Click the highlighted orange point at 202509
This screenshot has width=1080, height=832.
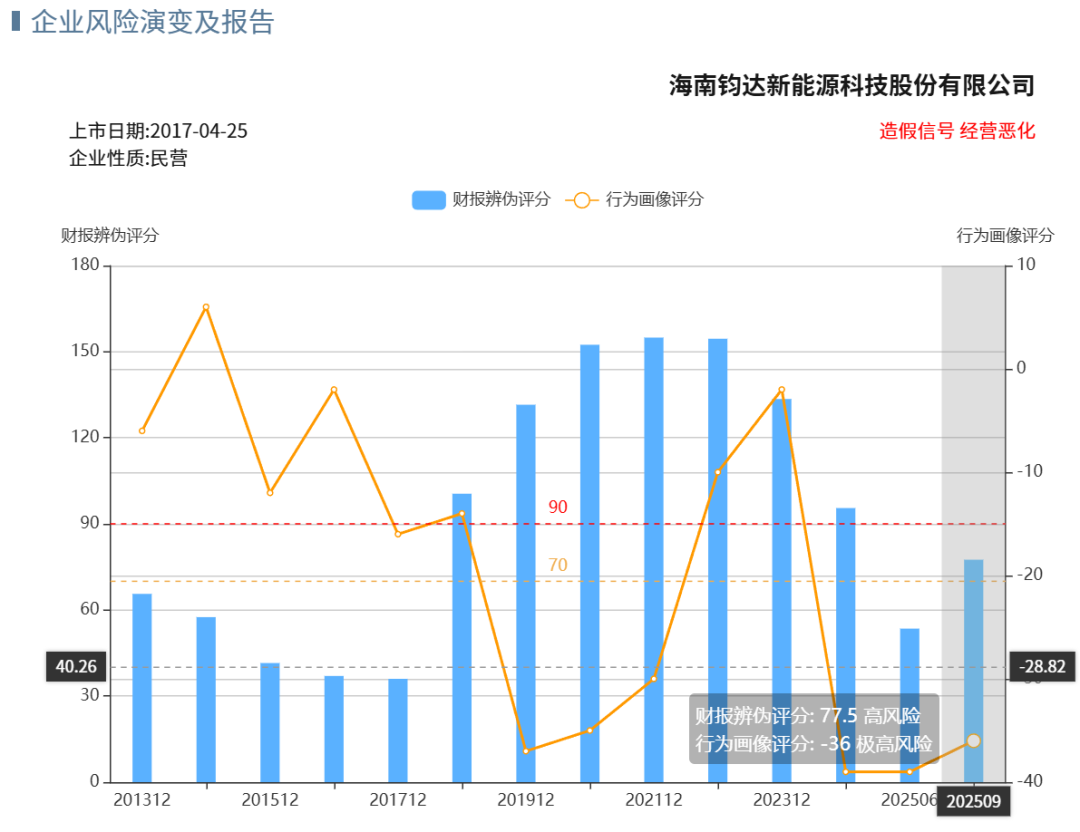tap(973, 740)
